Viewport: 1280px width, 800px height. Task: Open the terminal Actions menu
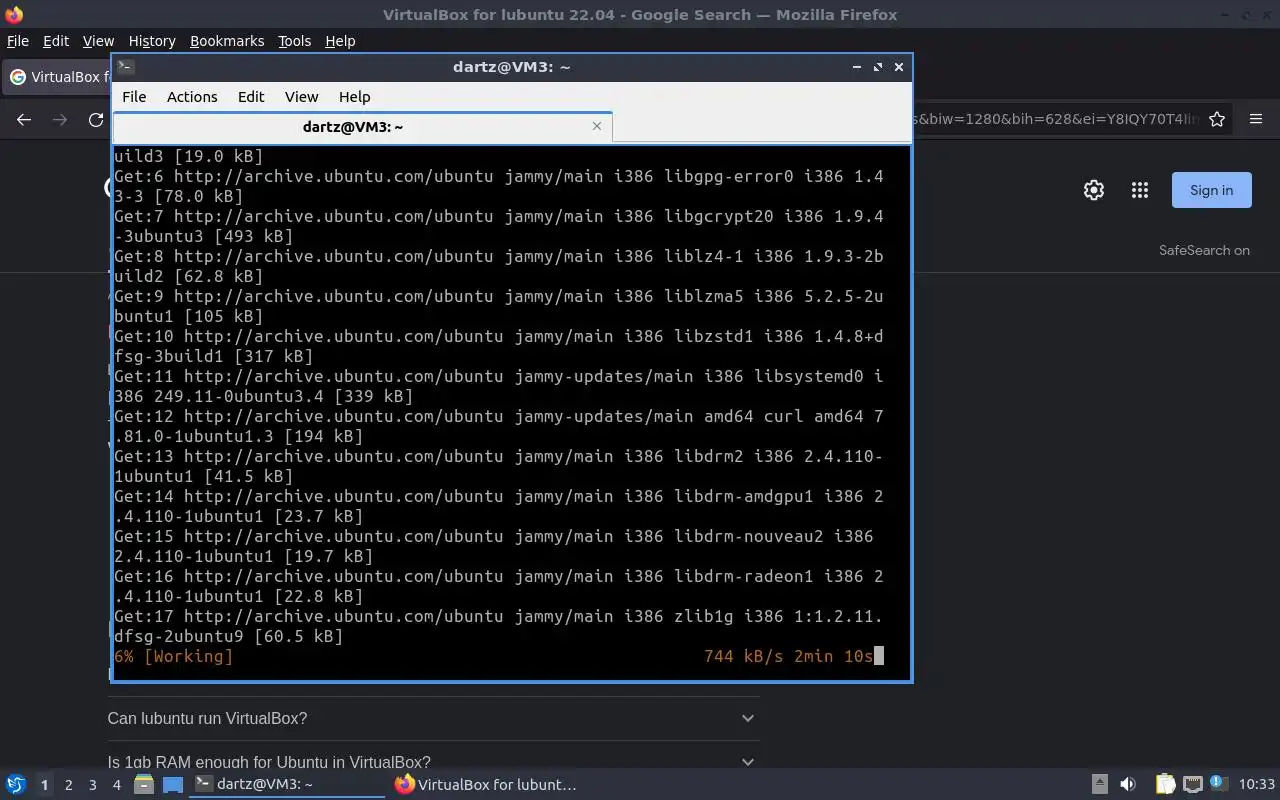coord(192,97)
